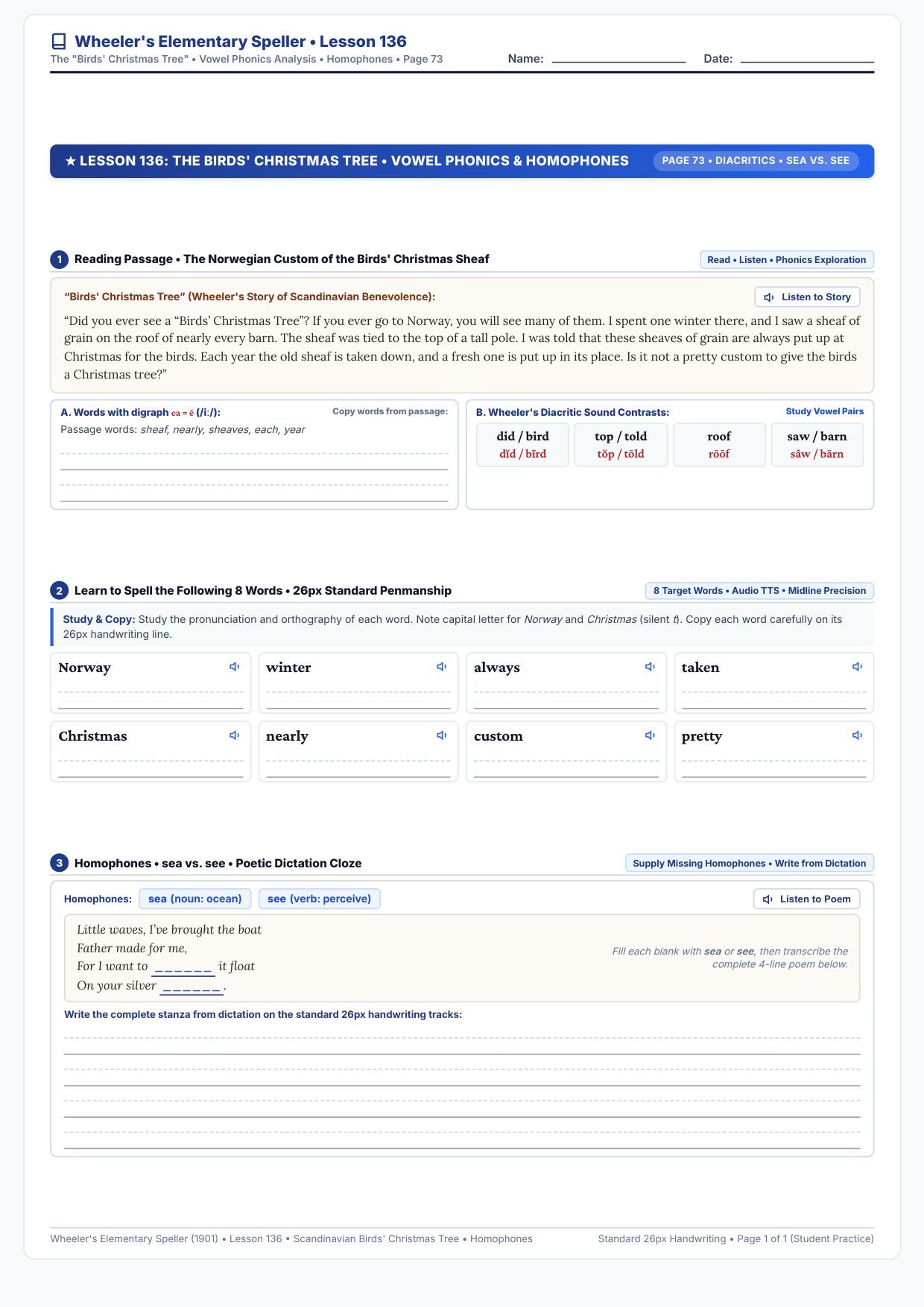Click the 'did / bird' diacritic card
The width and height of the screenshot is (924, 1307).
523,445
